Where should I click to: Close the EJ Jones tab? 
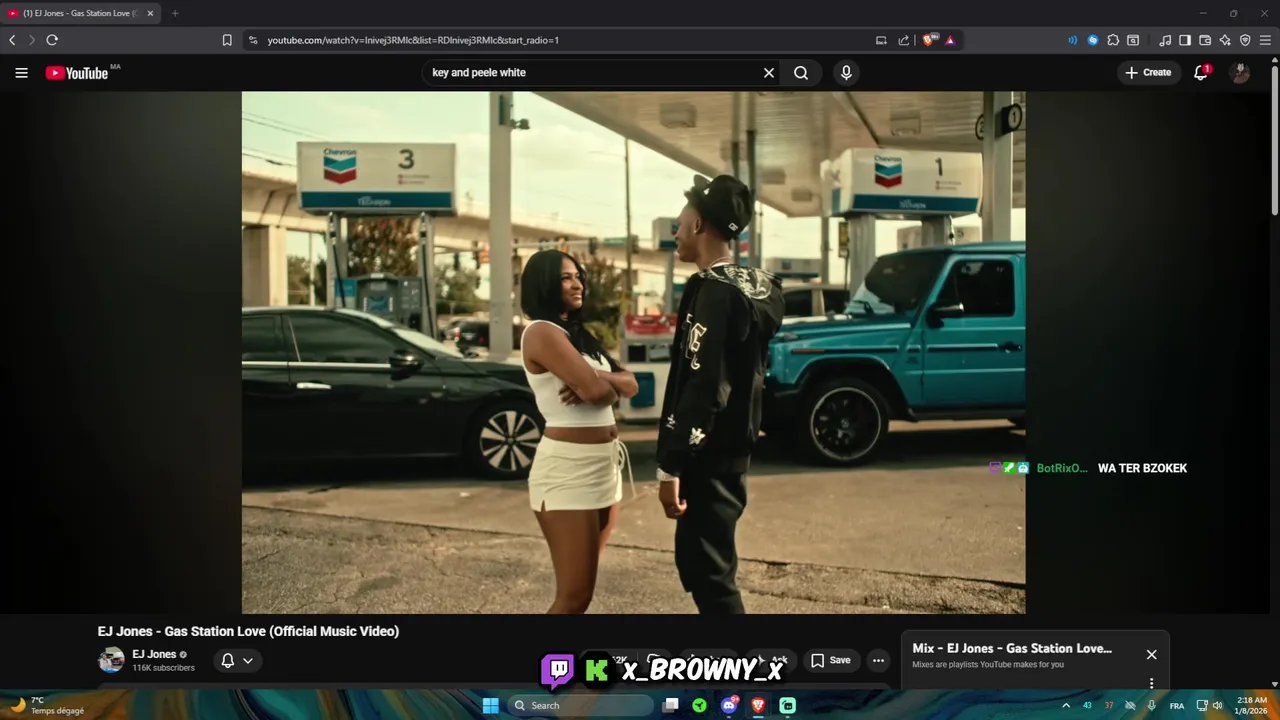(x=150, y=13)
